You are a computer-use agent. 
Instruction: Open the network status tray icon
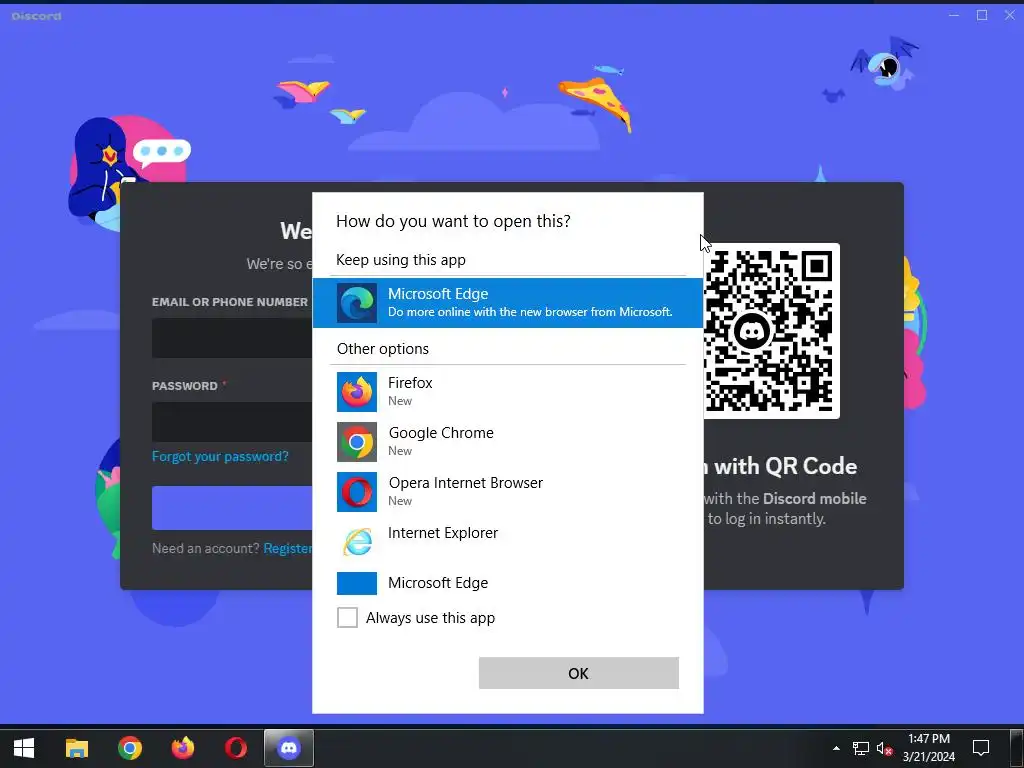pos(861,748)
